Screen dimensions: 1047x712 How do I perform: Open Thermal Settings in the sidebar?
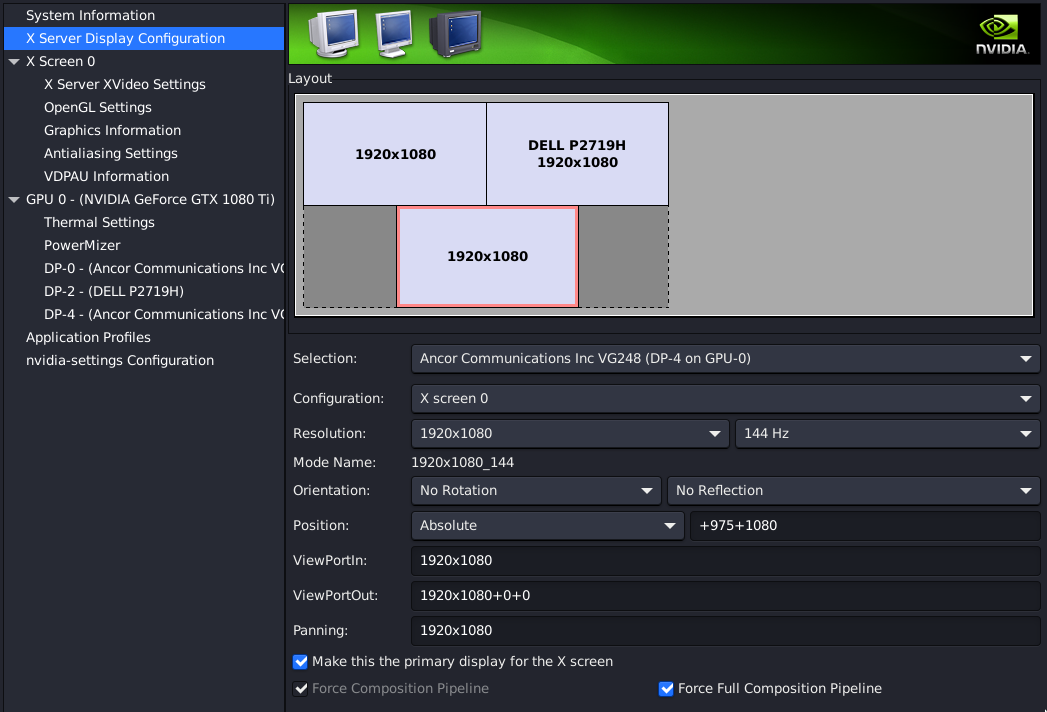click(99, 223)
